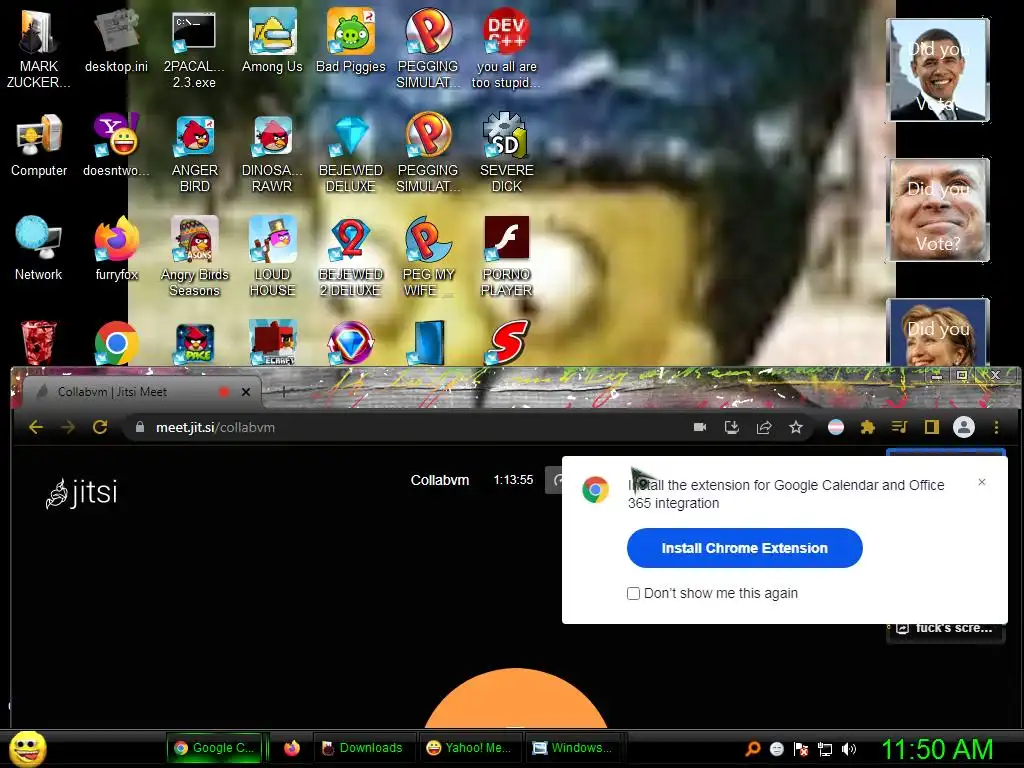
Task: Click the orange magnifier tray icon
Action: pos(752,749)
